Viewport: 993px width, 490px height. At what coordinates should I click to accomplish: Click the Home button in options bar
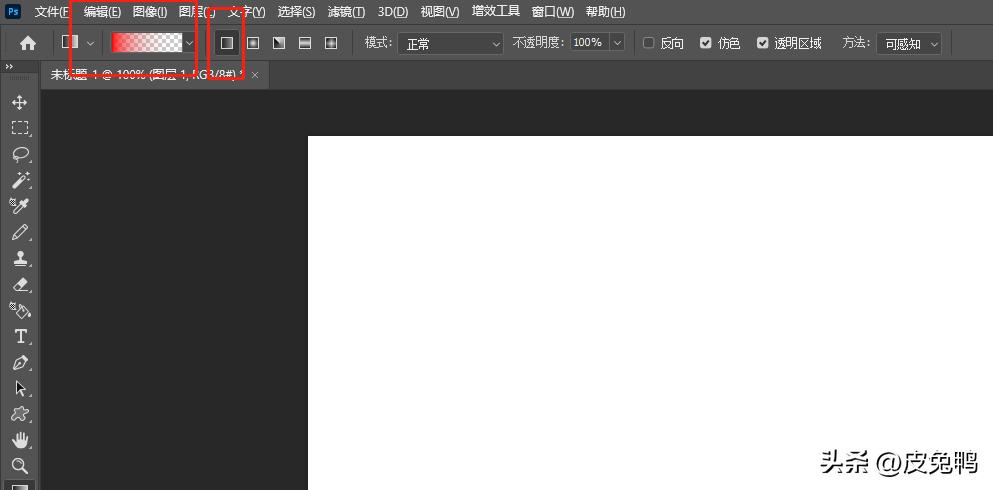click(28, 43)
